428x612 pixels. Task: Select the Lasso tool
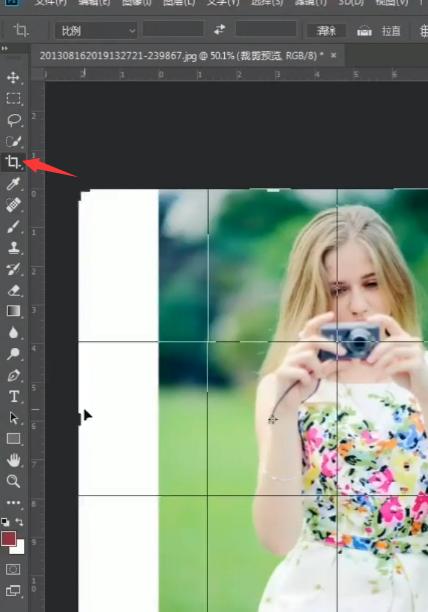coord(13,120)
